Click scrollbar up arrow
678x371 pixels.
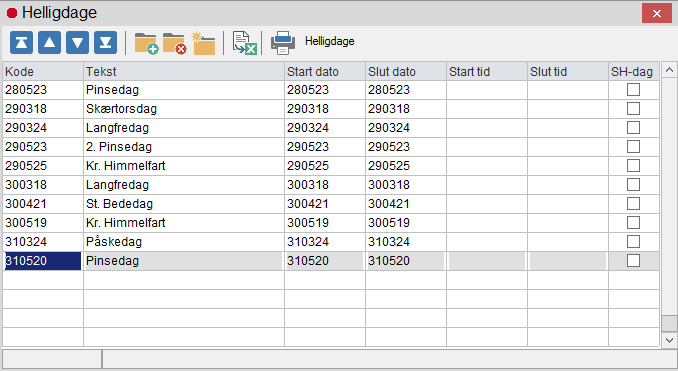[x=669, y=70]
